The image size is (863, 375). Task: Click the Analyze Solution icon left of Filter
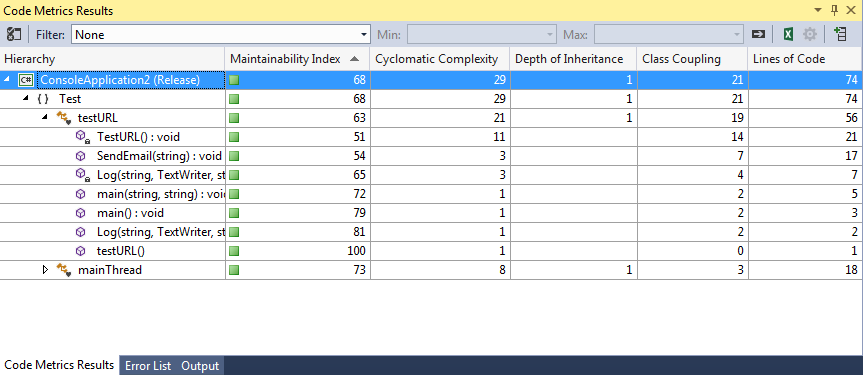pyautogui.click(x=13, y=35)
